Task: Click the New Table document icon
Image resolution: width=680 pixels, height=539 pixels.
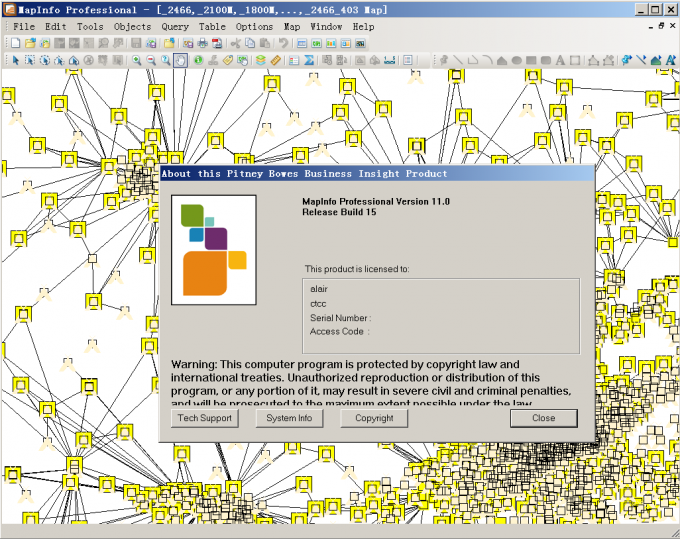Action: click(x=16, y=43)
